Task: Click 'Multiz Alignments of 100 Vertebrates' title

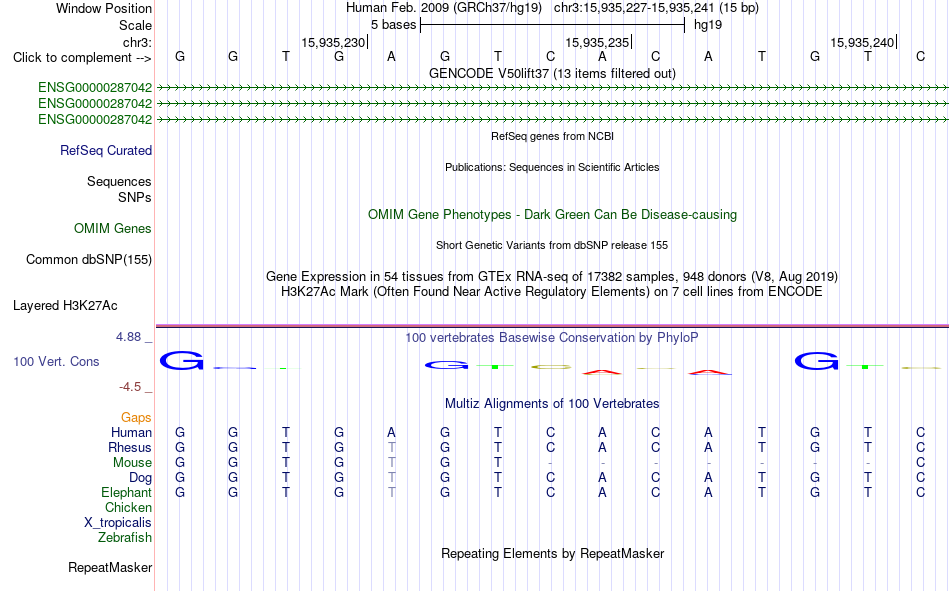Action: pyautogui.click(x=553, y=404)
